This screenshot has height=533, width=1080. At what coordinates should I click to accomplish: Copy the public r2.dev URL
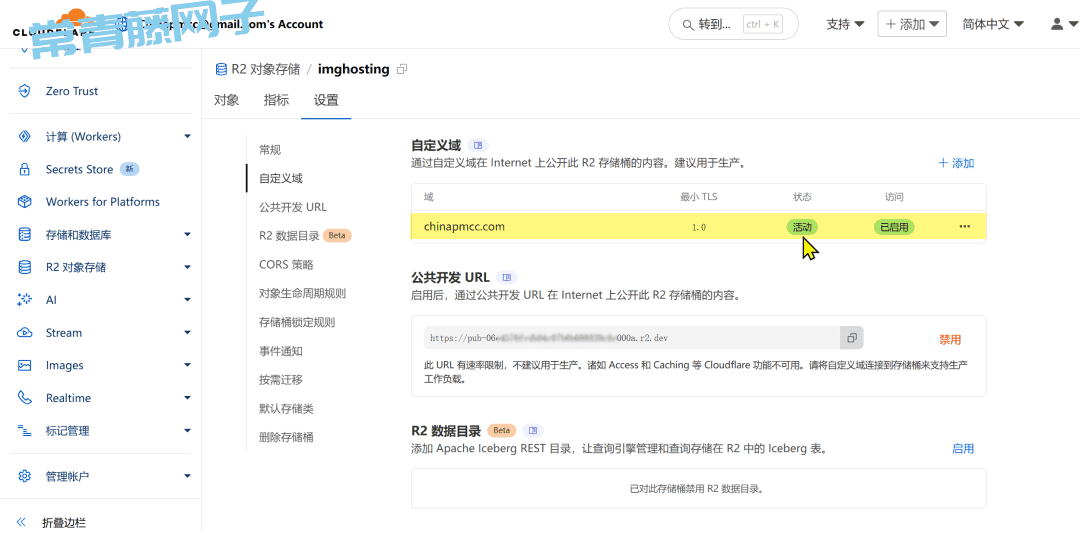point(851,338)
